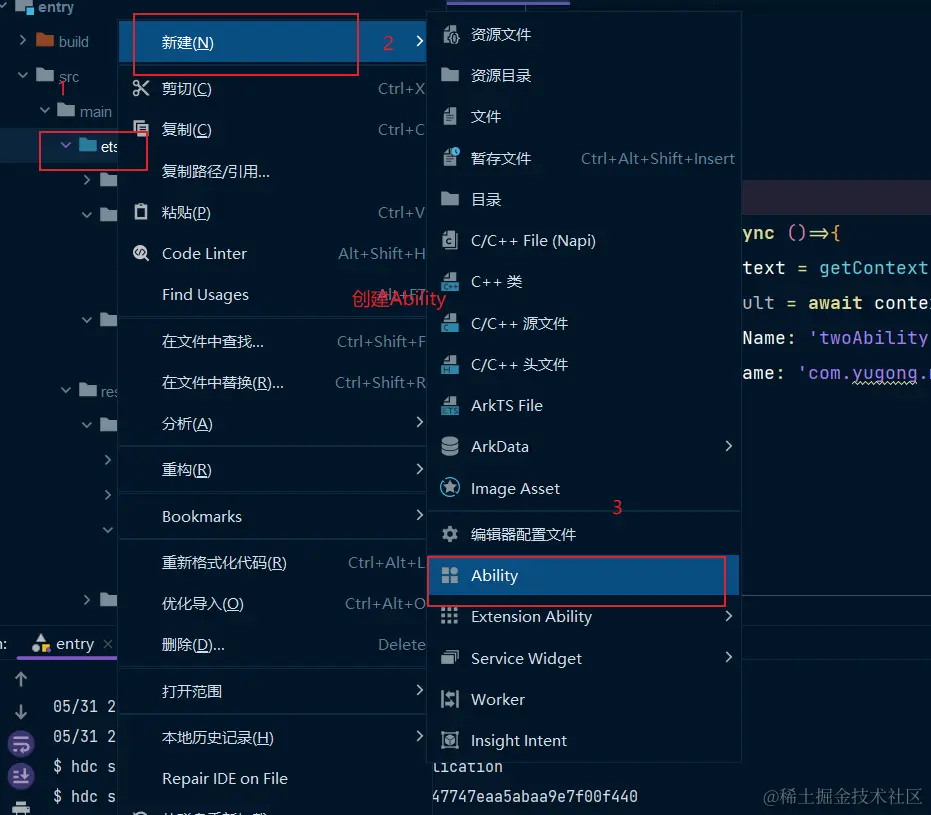Viewport: 931px width, 815px height.
Task: Click the Copy icon beside 复制(C)
Action: click(141, 129)
